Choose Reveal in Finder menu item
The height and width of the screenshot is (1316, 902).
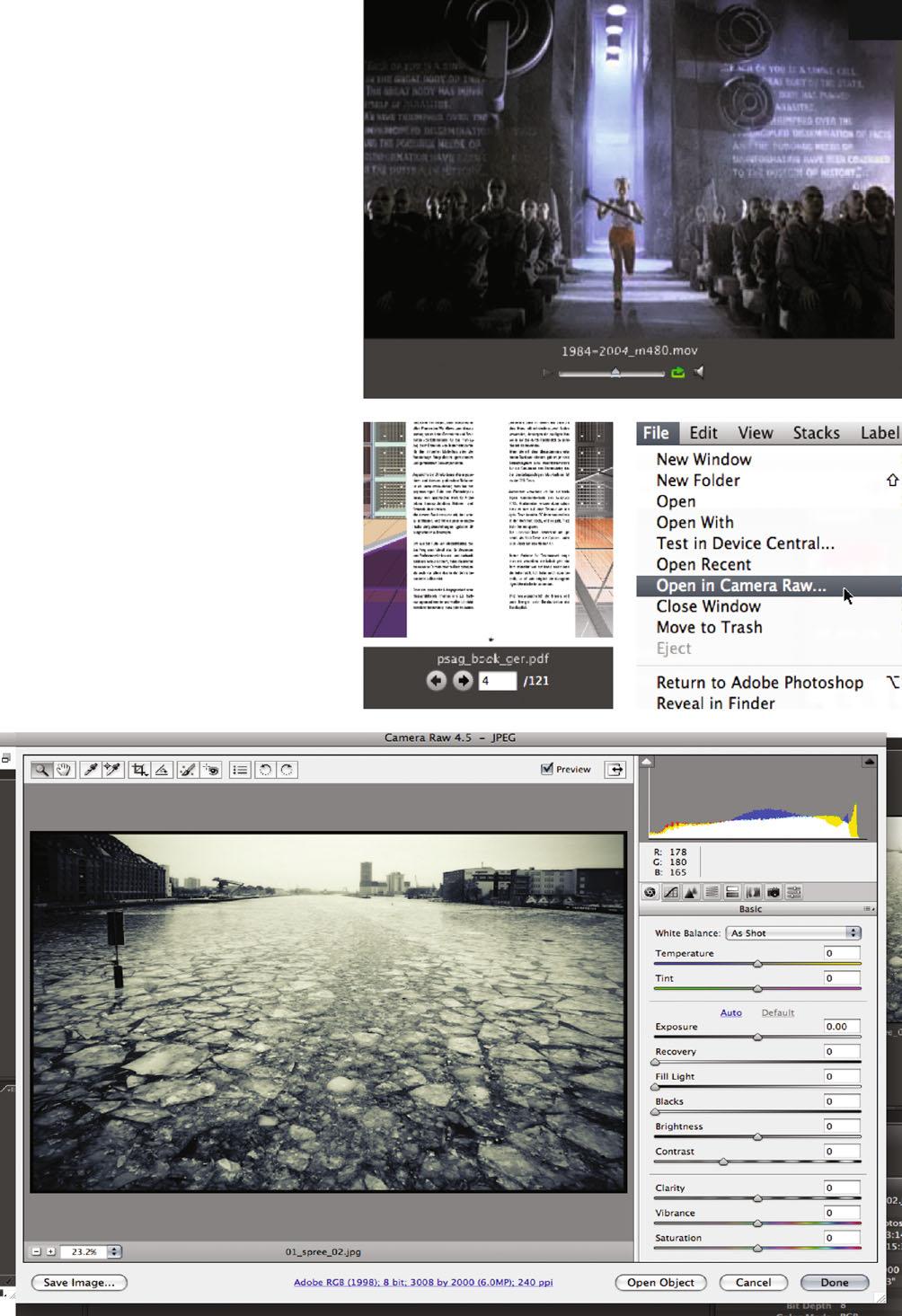pyautogui.click(x=769, y=702)
